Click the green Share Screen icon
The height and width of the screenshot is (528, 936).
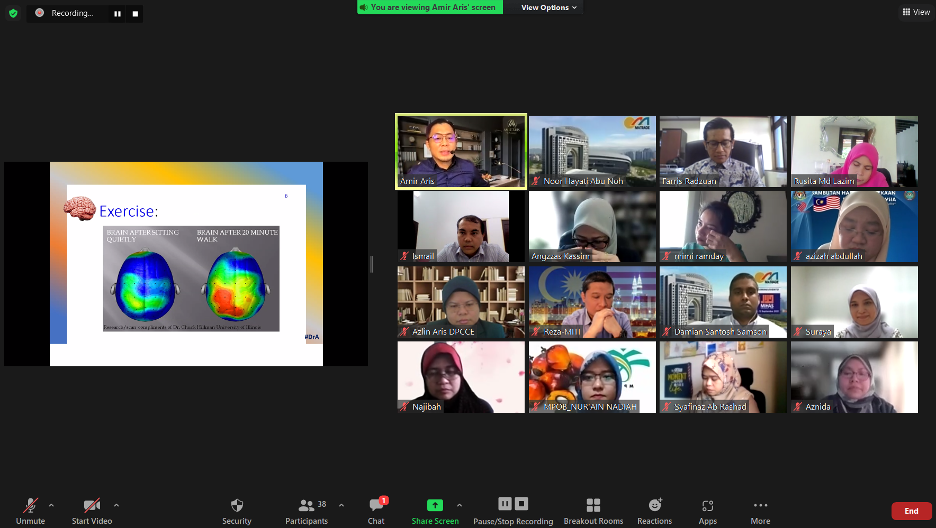(x=435, y=506)
